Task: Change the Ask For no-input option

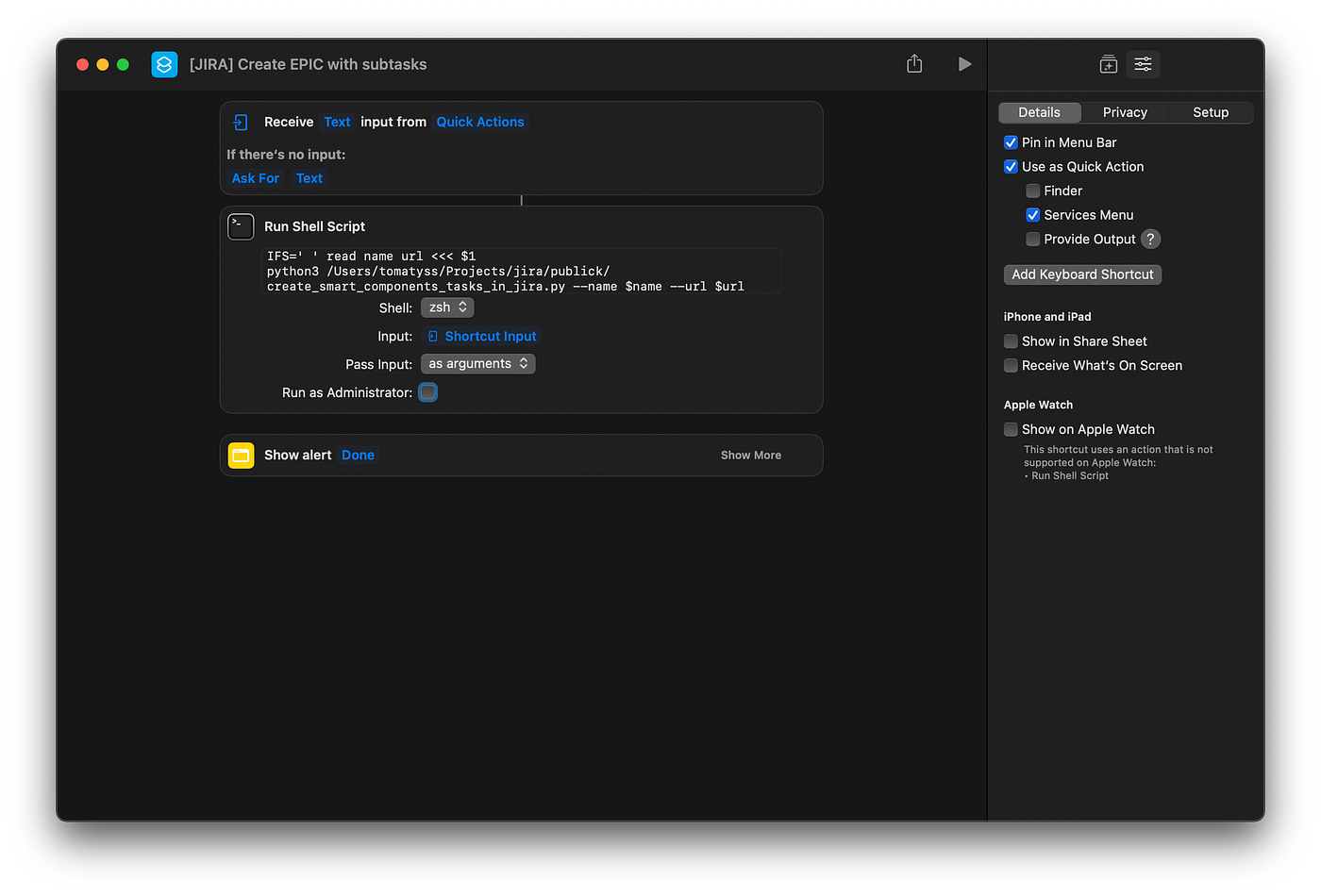Action: click(x=256, y=178)
